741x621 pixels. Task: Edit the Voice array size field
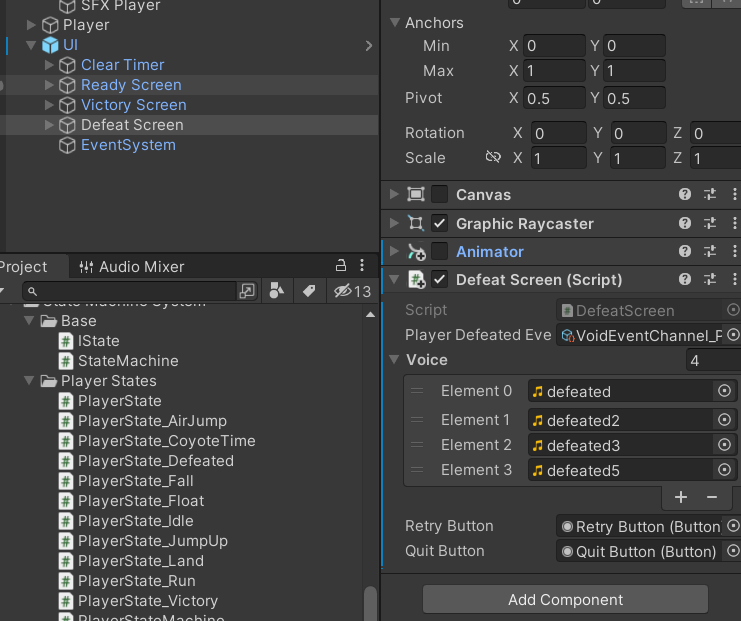point(714,360)
